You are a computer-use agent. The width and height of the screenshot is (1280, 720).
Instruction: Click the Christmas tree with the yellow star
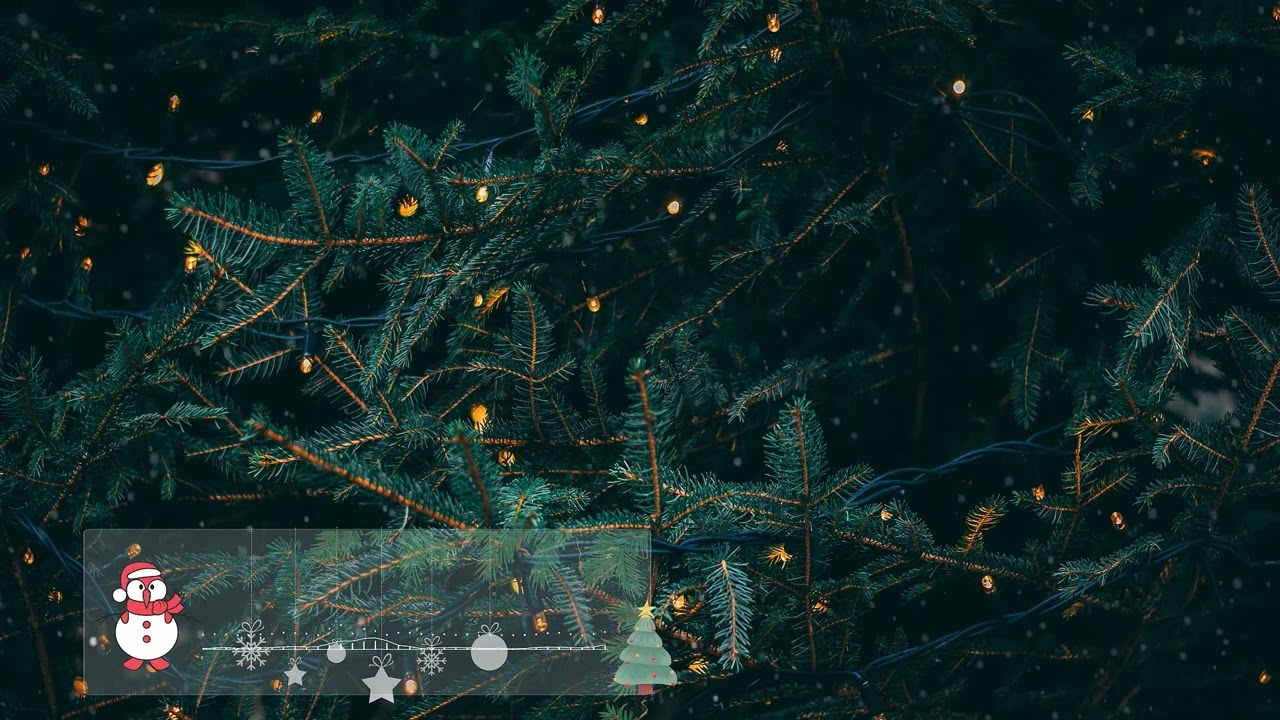(x=645, y=648)
